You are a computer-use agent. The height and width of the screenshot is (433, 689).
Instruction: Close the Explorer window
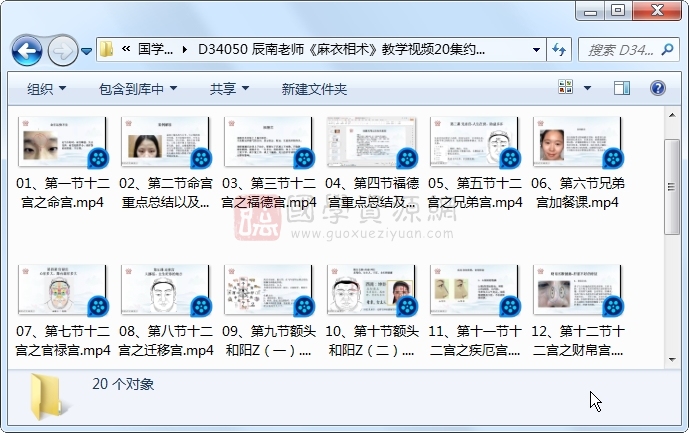pyautogui.click(x=657, y=11)
